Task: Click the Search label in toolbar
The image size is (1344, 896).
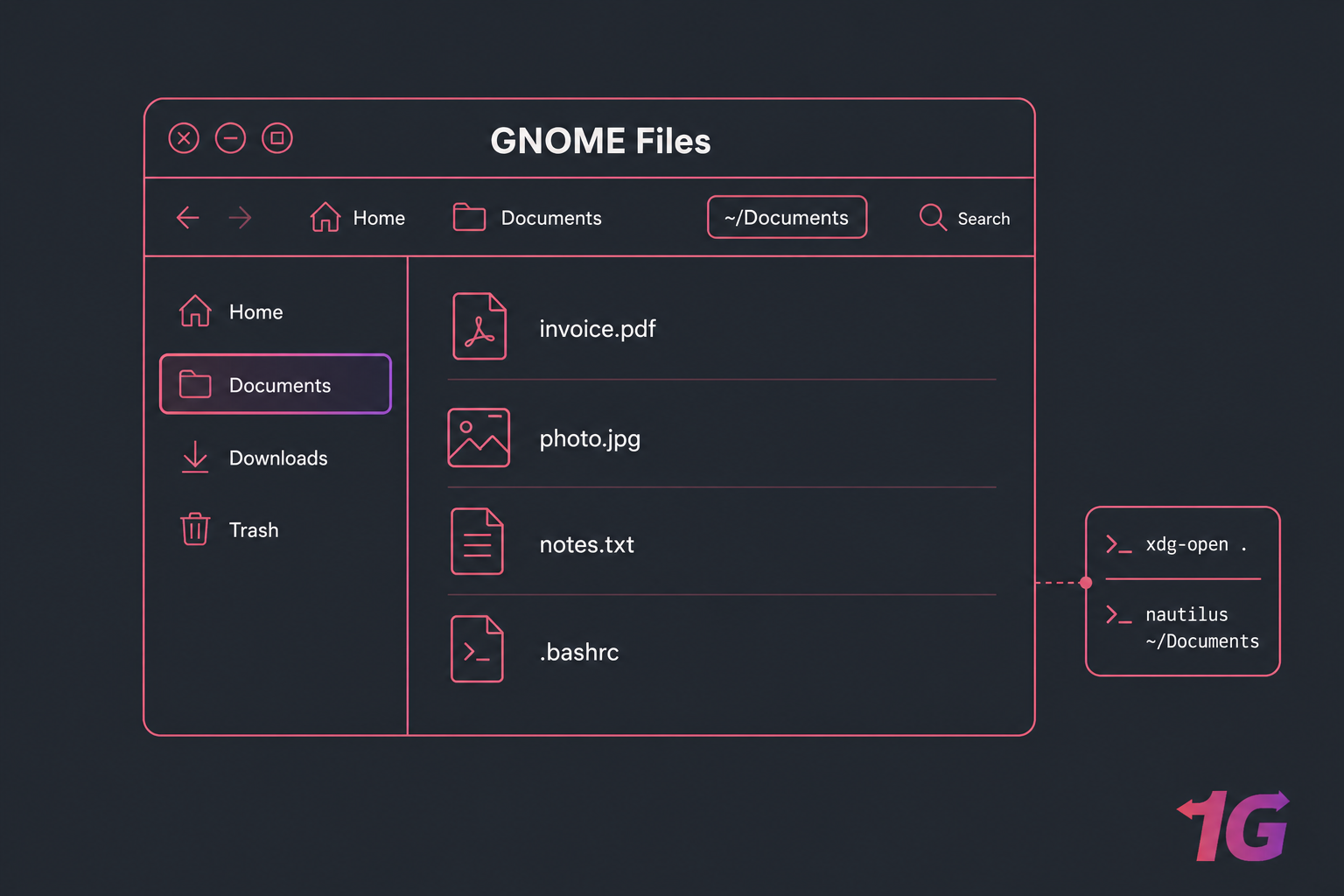Action: pyautogui.click(x=983, y=219)
